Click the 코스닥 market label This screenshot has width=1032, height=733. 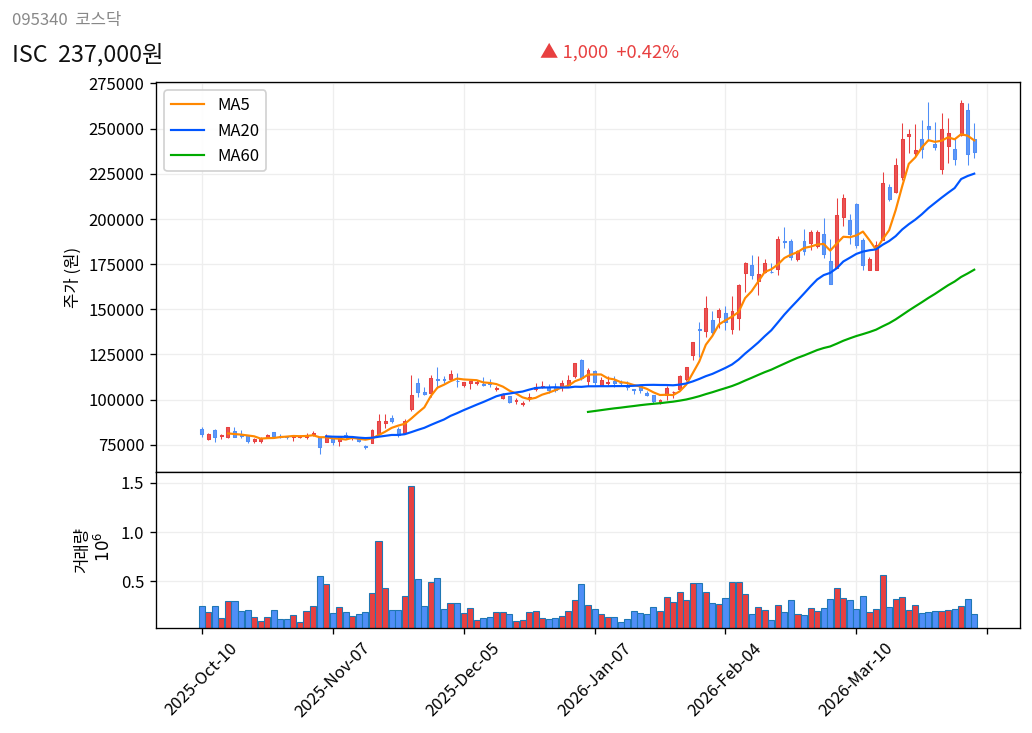(98, 19)
